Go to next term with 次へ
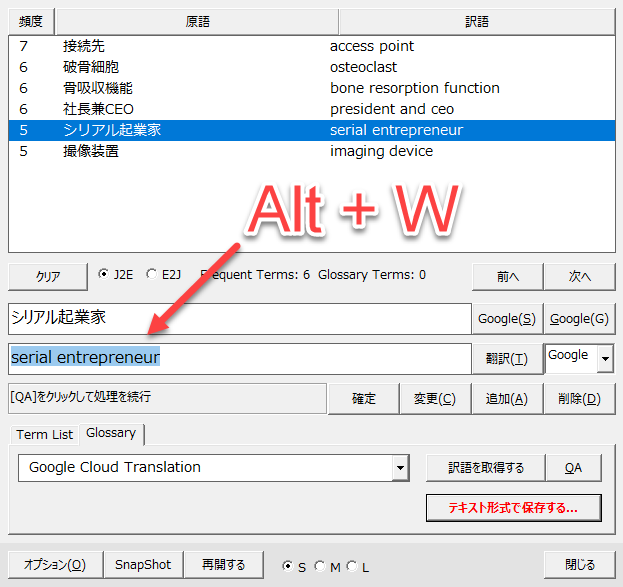Viewport: 623px width, 587px height. 580,277
